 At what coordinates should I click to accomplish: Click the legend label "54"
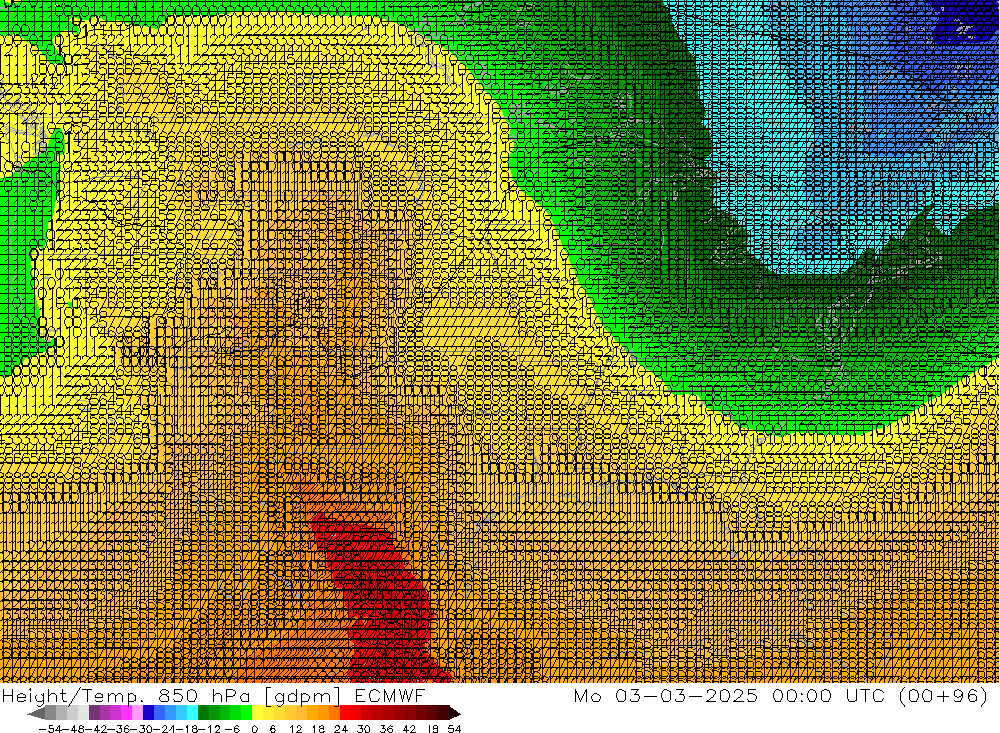tap(454, 729)
